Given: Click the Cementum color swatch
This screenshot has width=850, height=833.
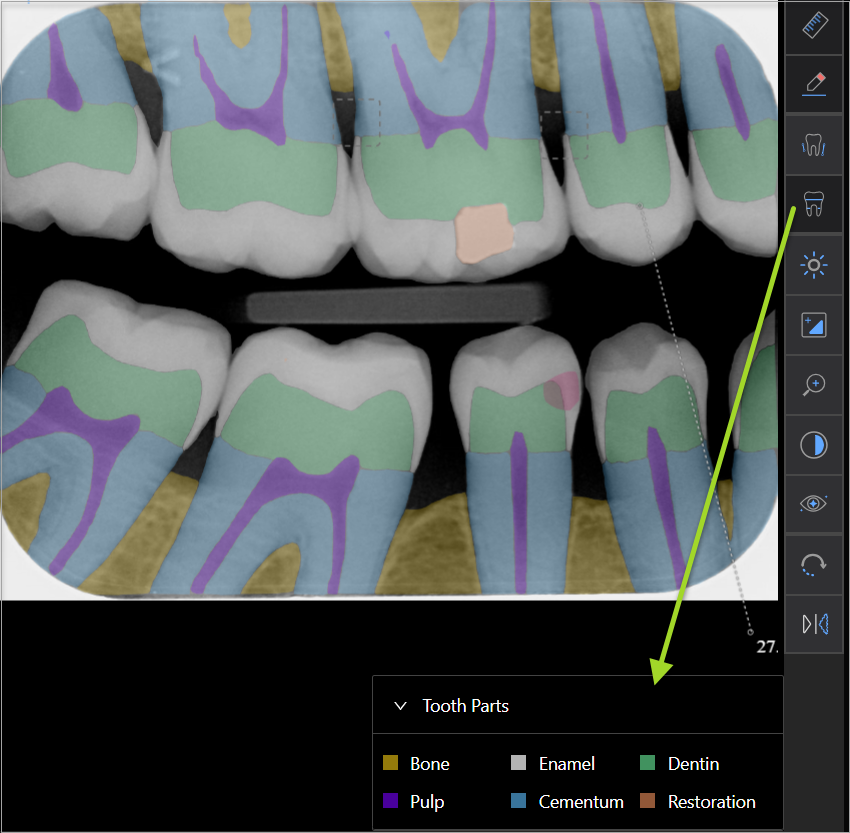Looking at the screenshot, I should click(518, 800).
